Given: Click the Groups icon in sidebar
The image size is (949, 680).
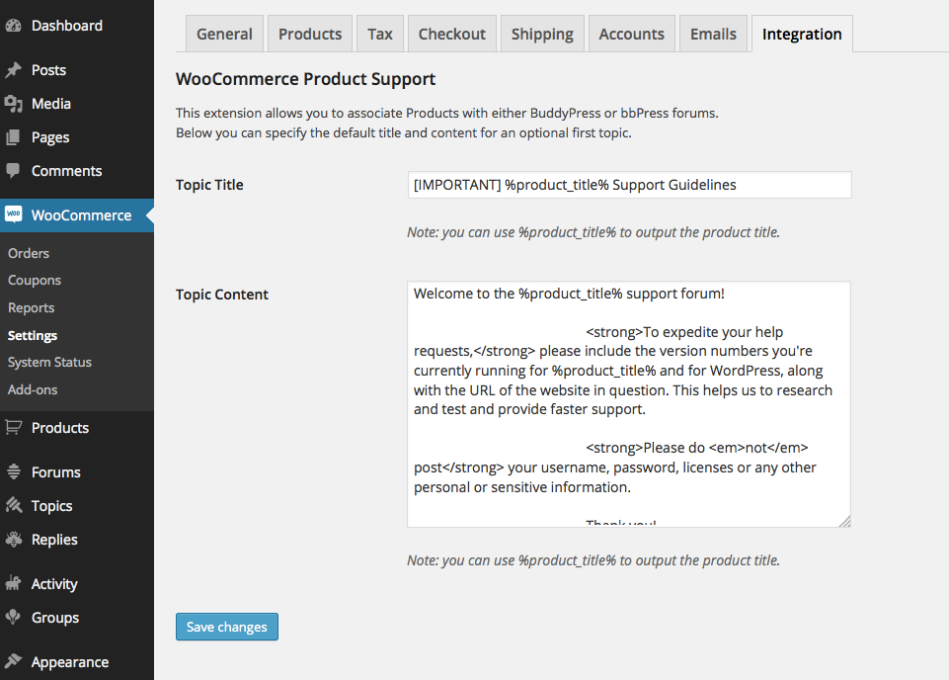Looking at the screenshot, I should point(13,618).
